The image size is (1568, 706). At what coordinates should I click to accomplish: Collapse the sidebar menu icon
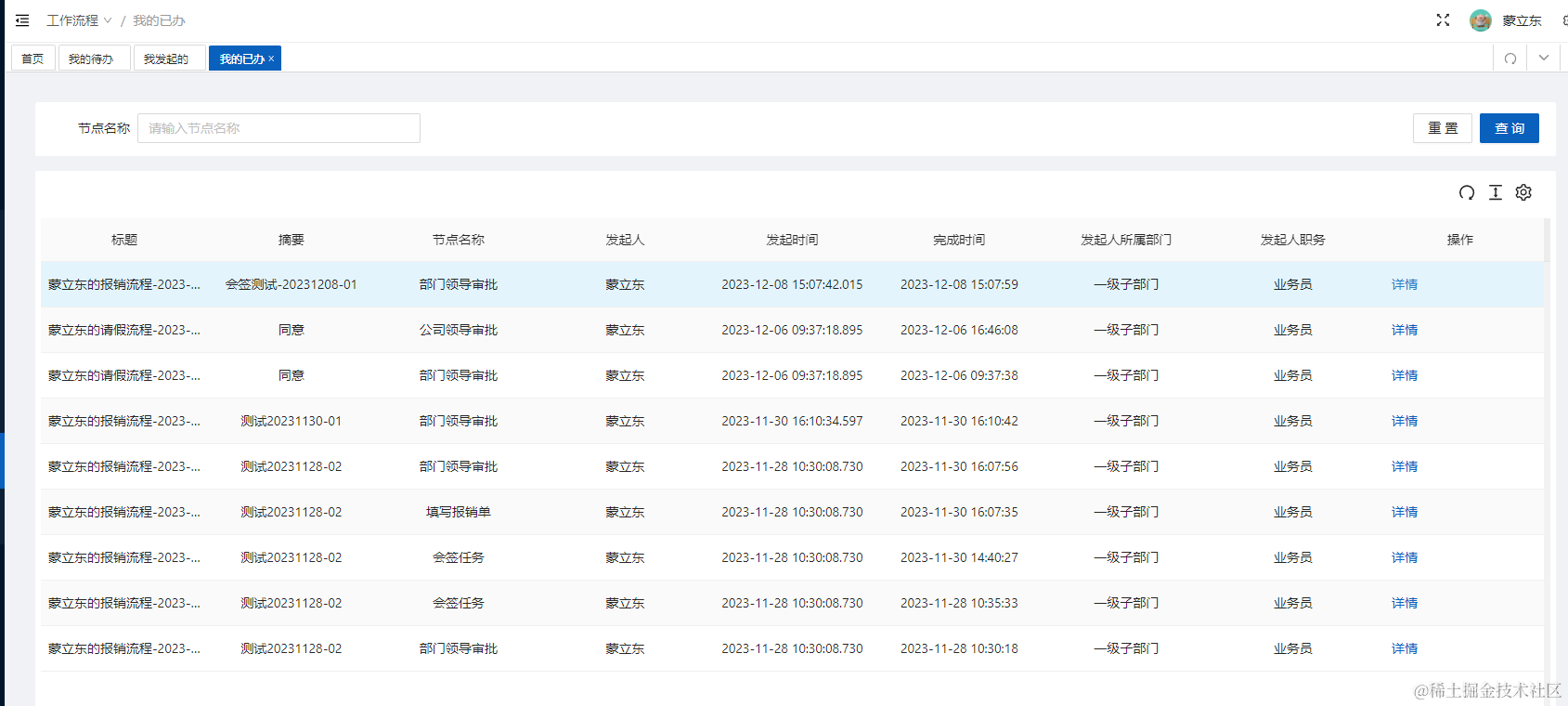pos(22,20)
